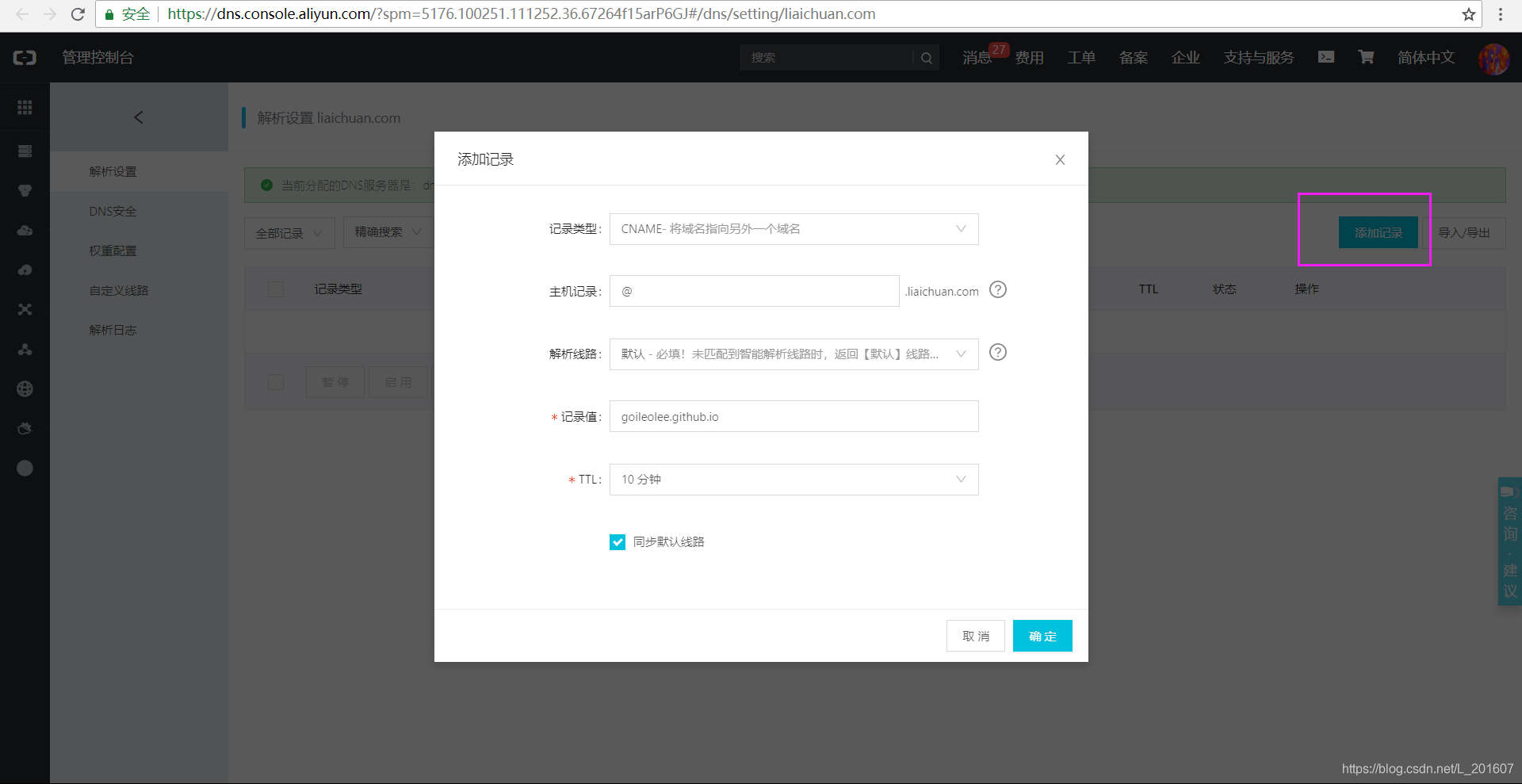Open the server stack icon in sidebar

[25, 151]
